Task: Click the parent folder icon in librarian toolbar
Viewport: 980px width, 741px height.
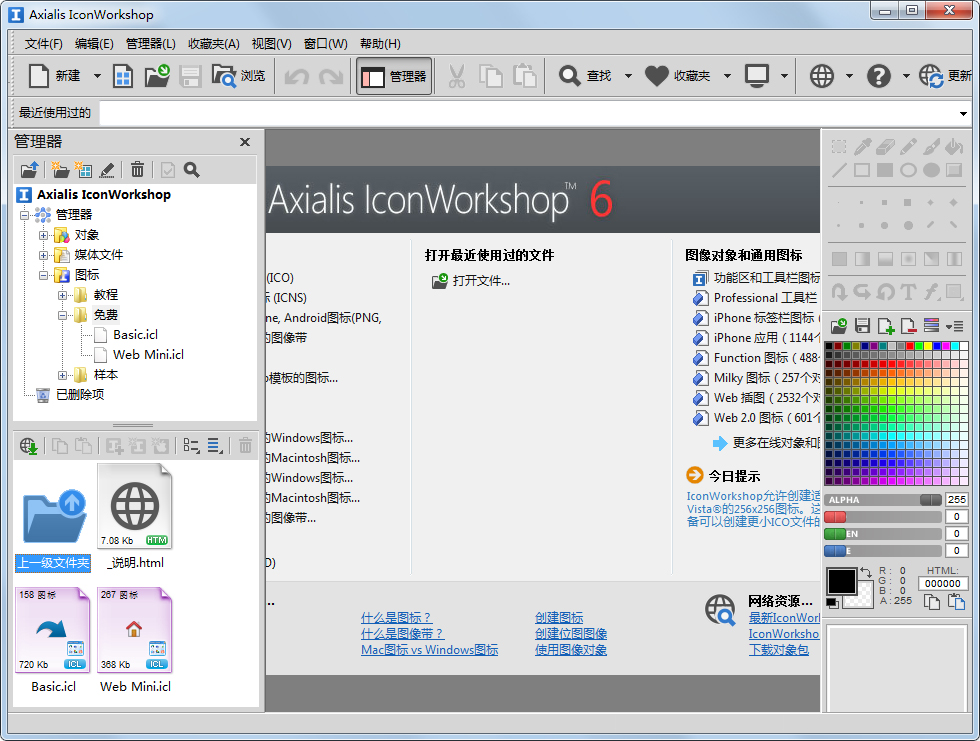Action: (29, 169)
